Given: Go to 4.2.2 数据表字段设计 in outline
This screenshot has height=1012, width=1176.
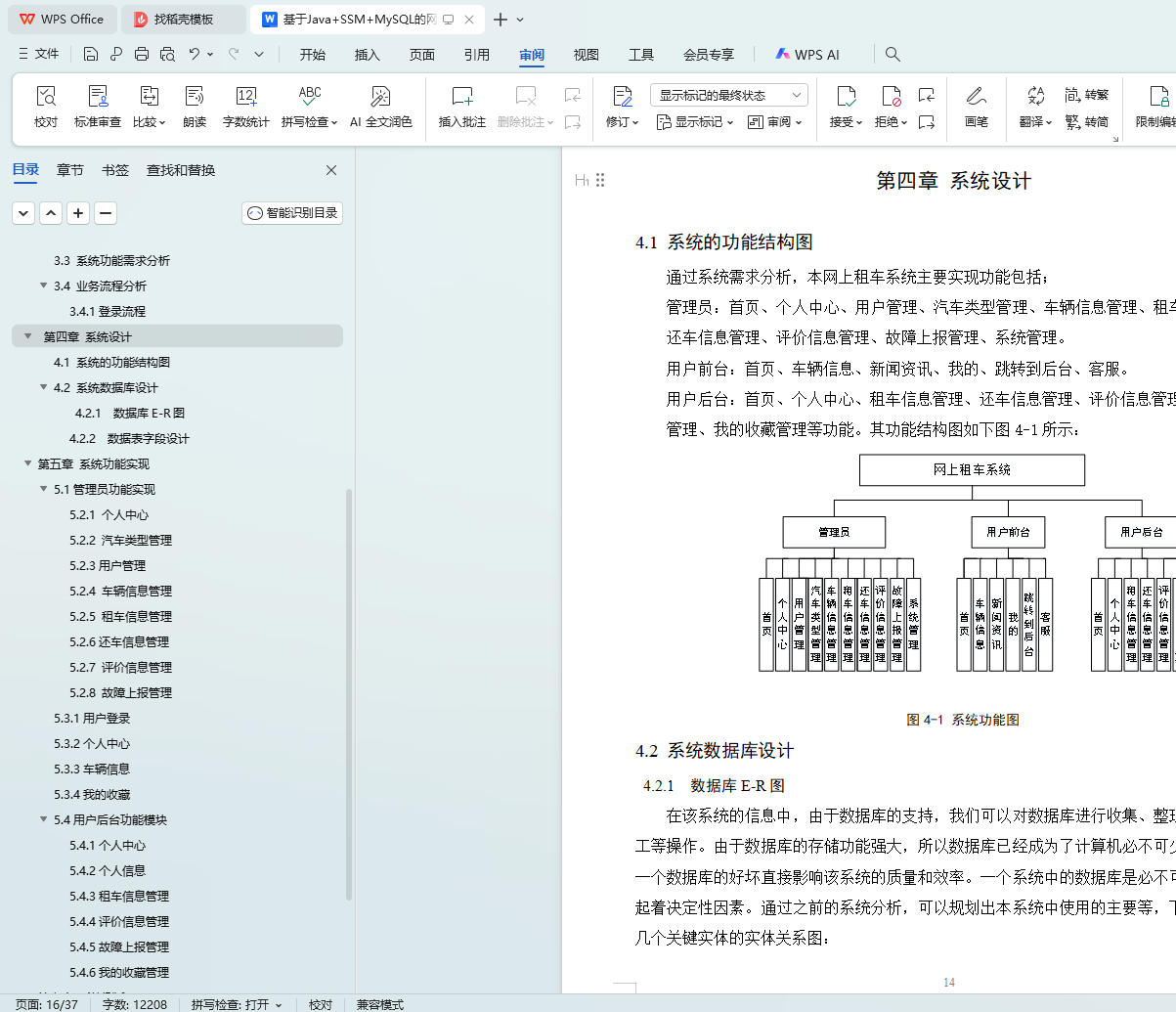Looking at the screenshot, I should [x=129, y=438].
